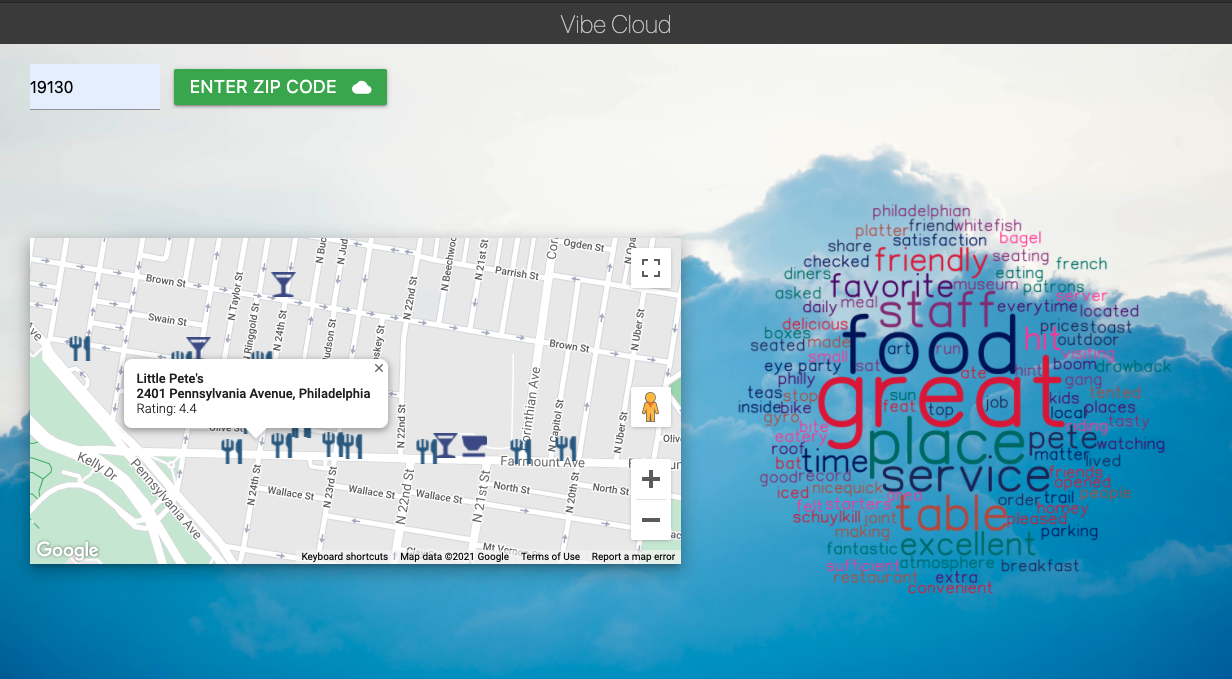Click the word 'great' in word cloud
Screen dimensions: 1232x679
tap(937, 398)
